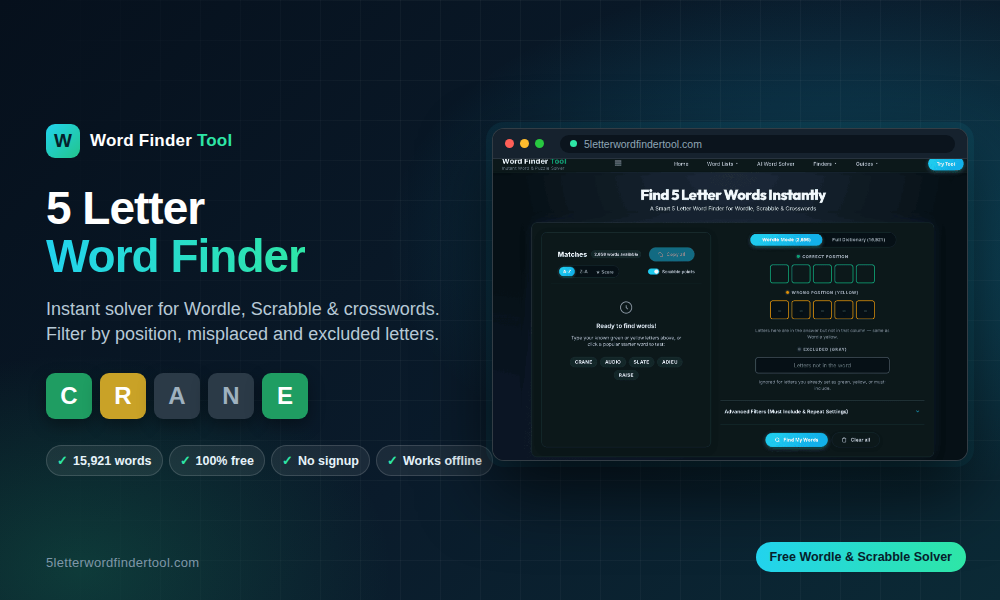Select the Z-A sort option
Viewport: 1000px width, 600px height.
coord(584,272)
